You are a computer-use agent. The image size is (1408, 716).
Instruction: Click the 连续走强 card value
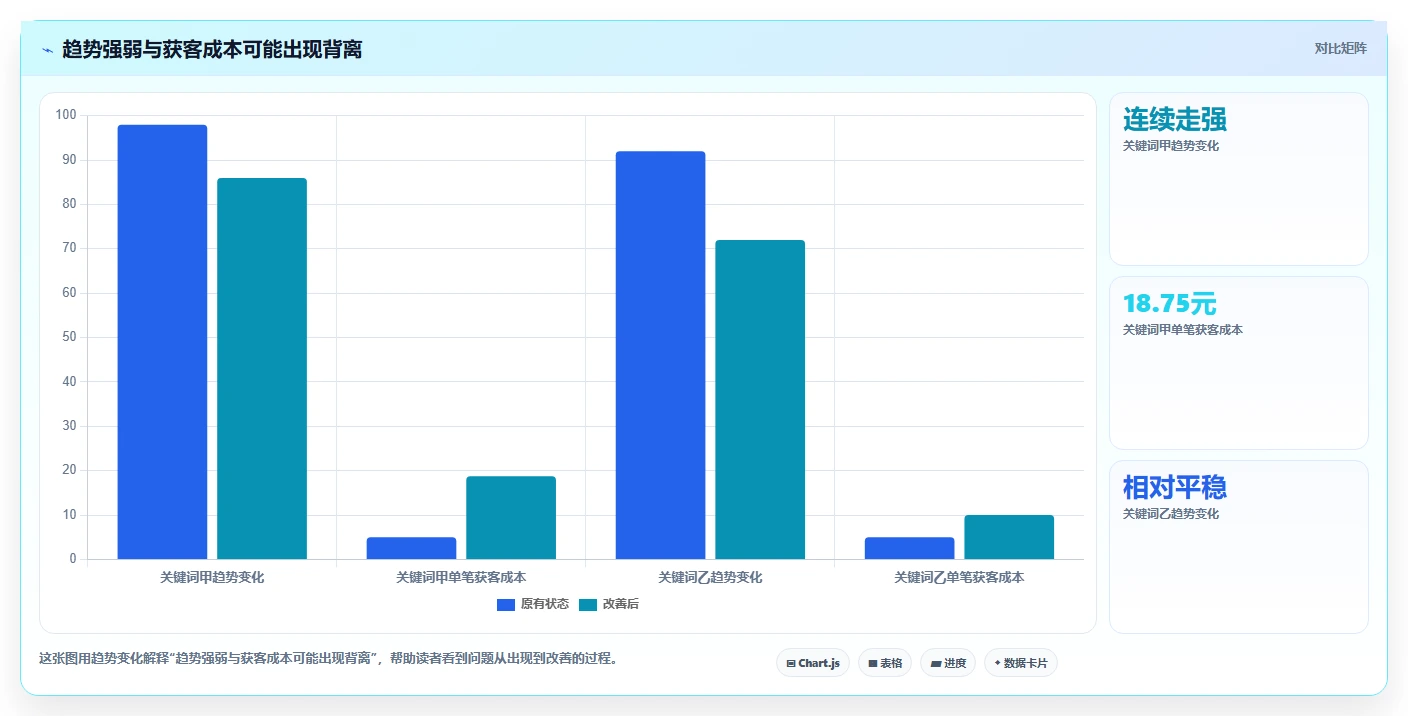click(x=1175, y=120)
